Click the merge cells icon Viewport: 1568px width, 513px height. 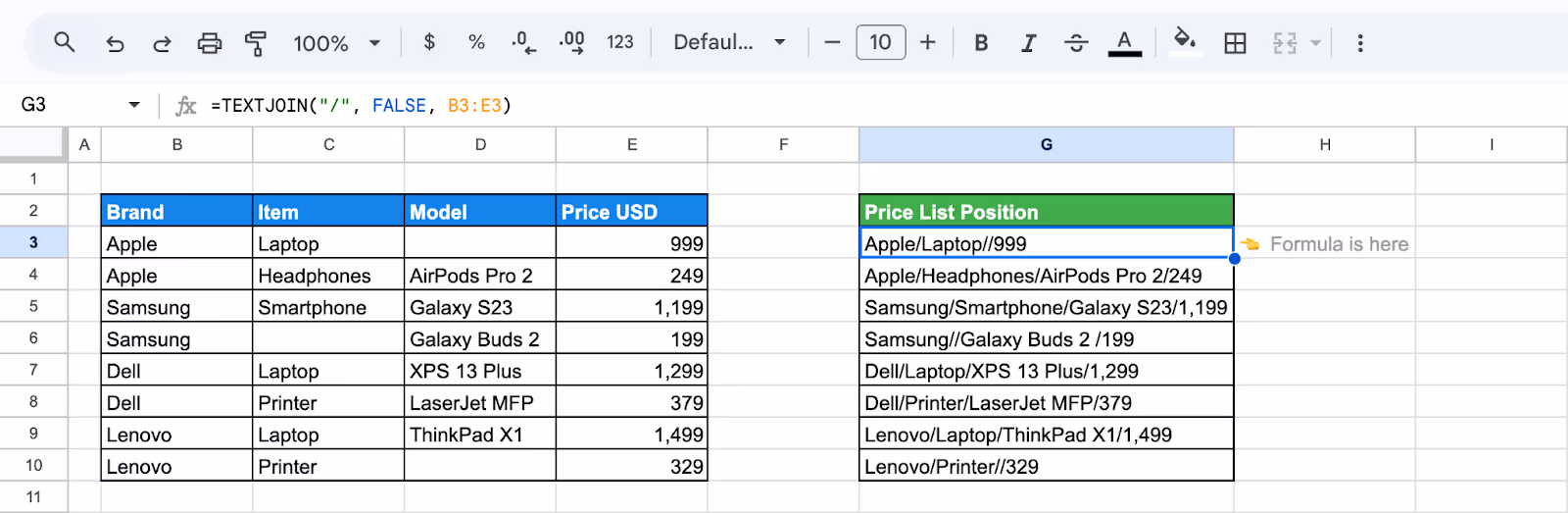[x=1285, y=43]
